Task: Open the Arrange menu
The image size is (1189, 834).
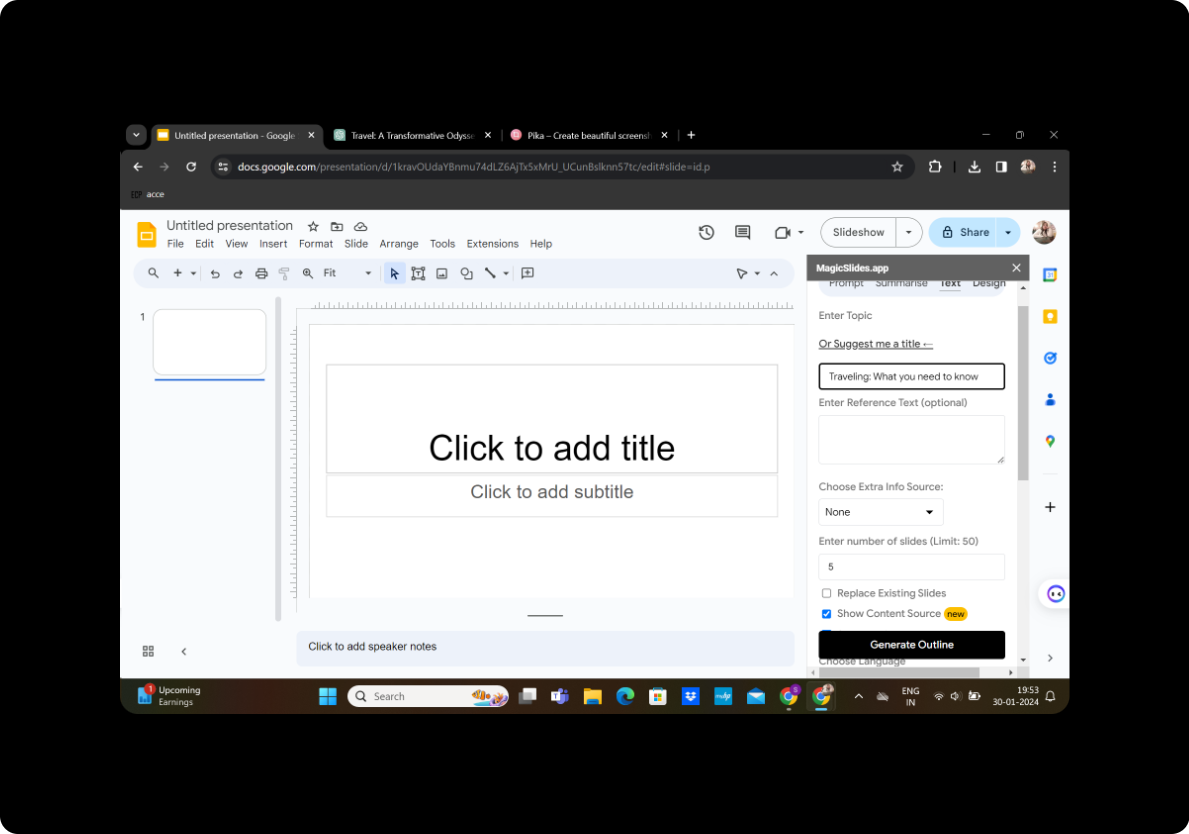Action: [x=399, y=244]
